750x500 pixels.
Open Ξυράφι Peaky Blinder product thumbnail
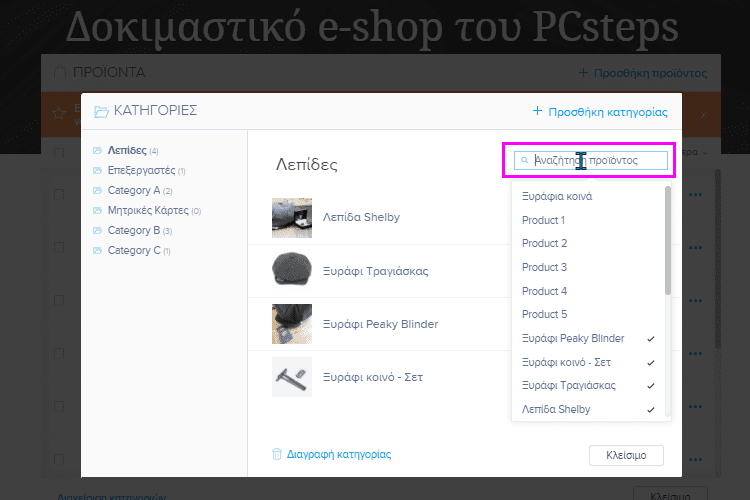click(292, 324)
